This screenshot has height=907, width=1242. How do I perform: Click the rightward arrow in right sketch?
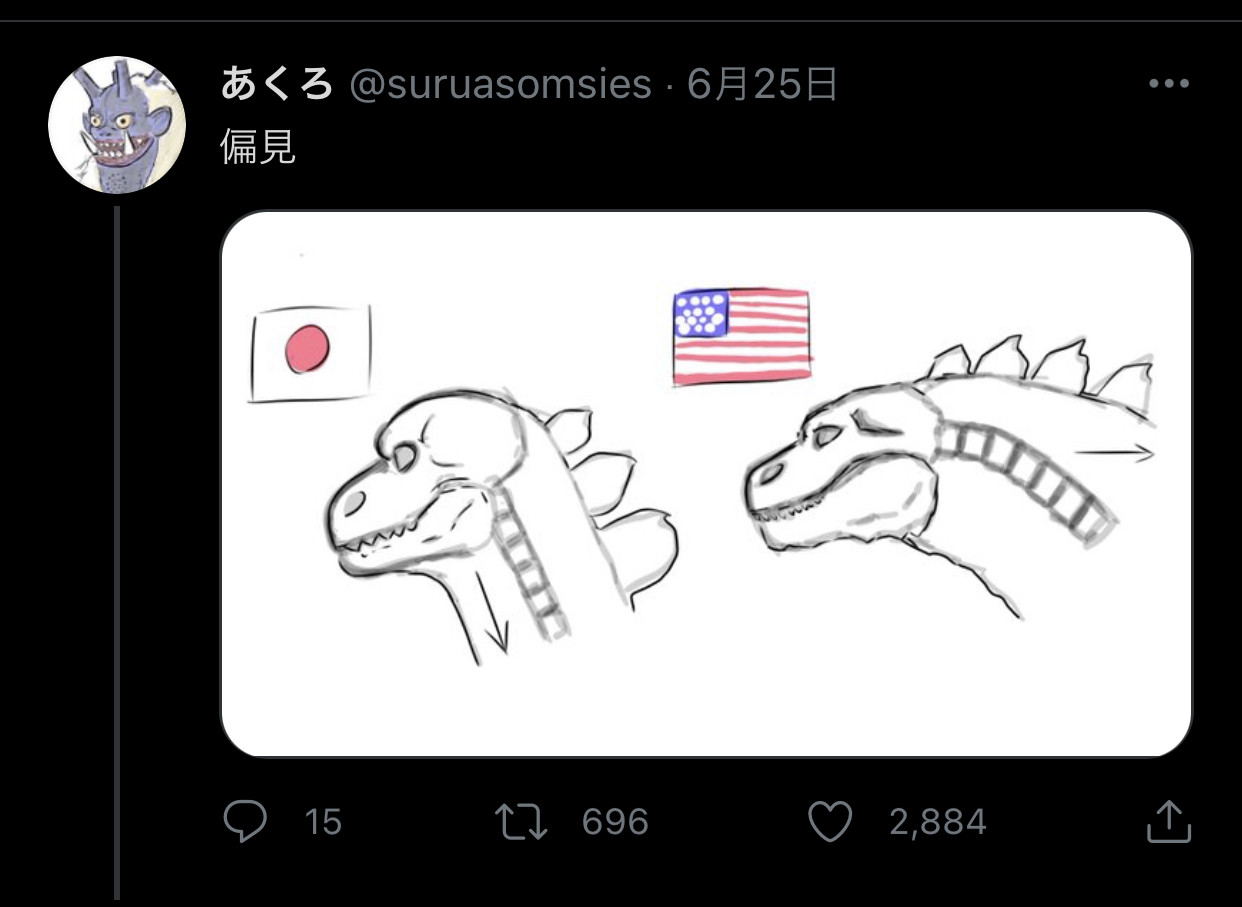[1115, 453]
